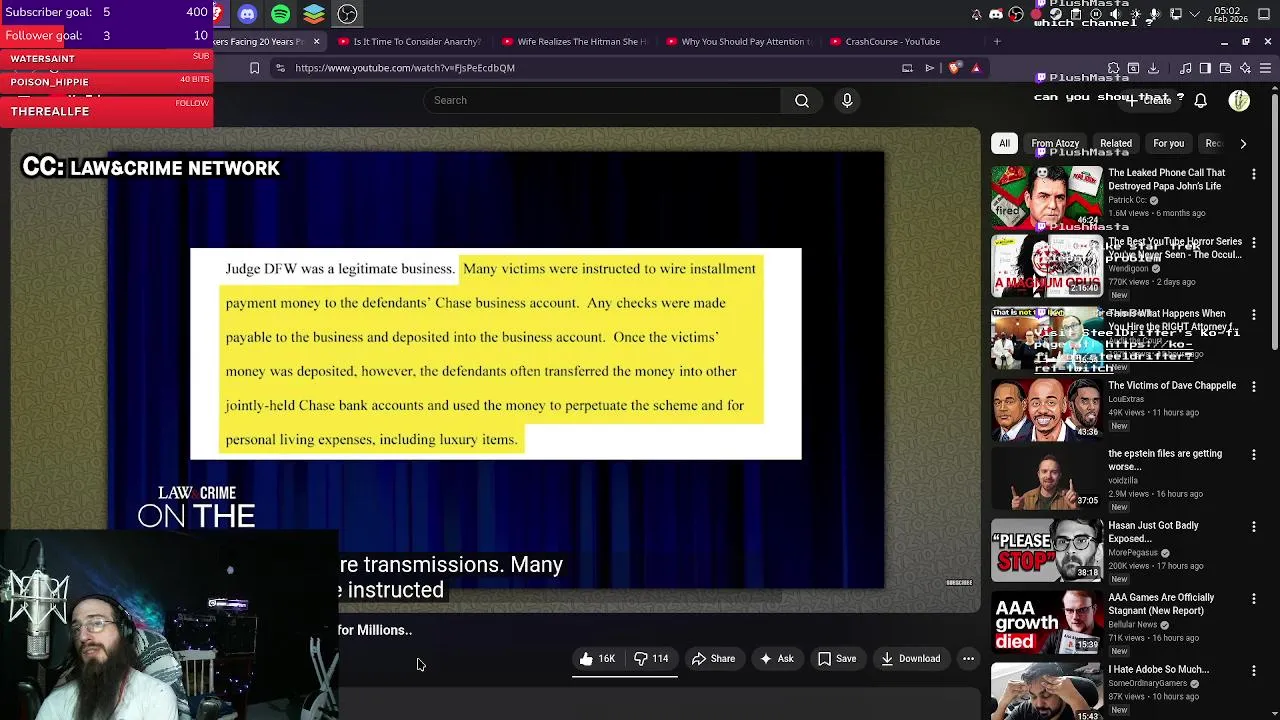Open The Leaked Phone Call video thumbnail
1280x720 pixels.
pos(1046,196)
